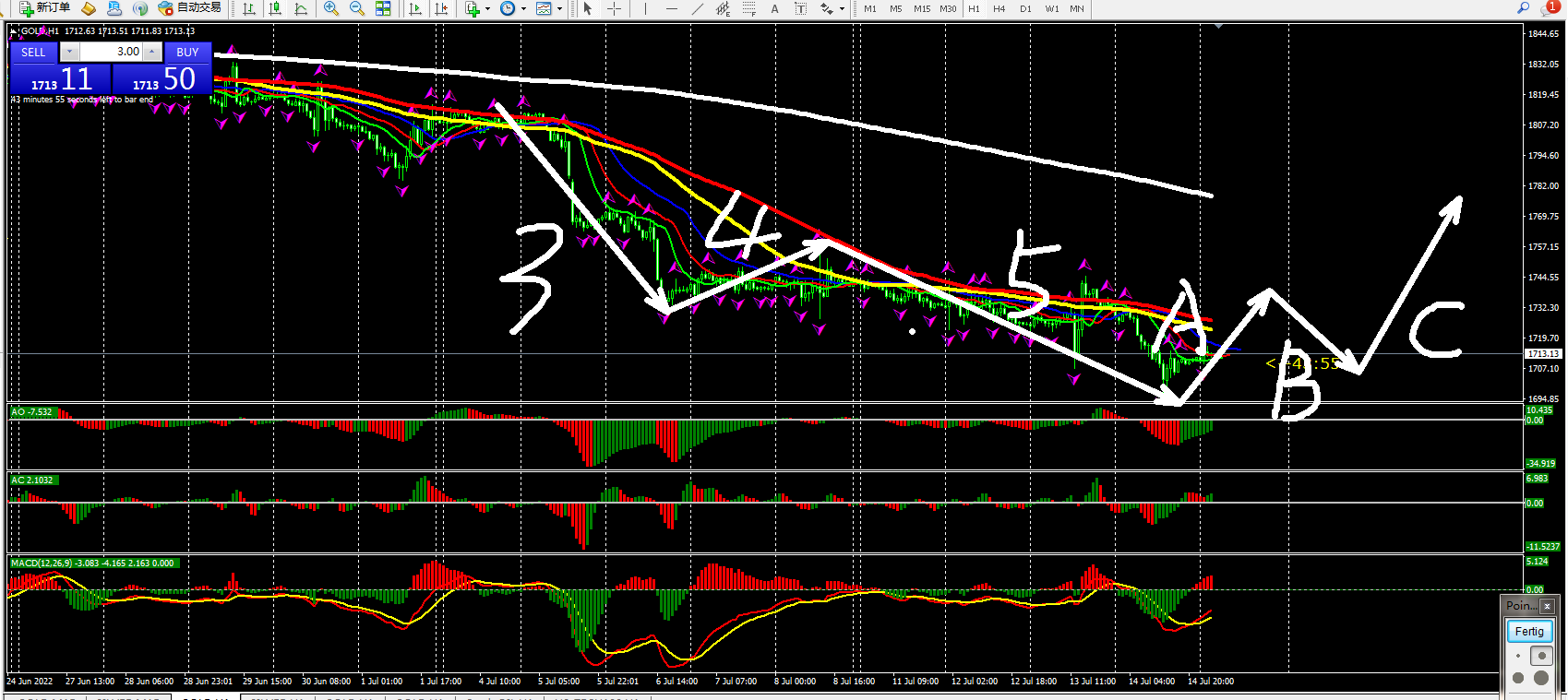Click the 3.00 lot size field
Image resolution: width=1568 pixels, height=700 pixels.
pyautogui.click(x=111, y=53)
